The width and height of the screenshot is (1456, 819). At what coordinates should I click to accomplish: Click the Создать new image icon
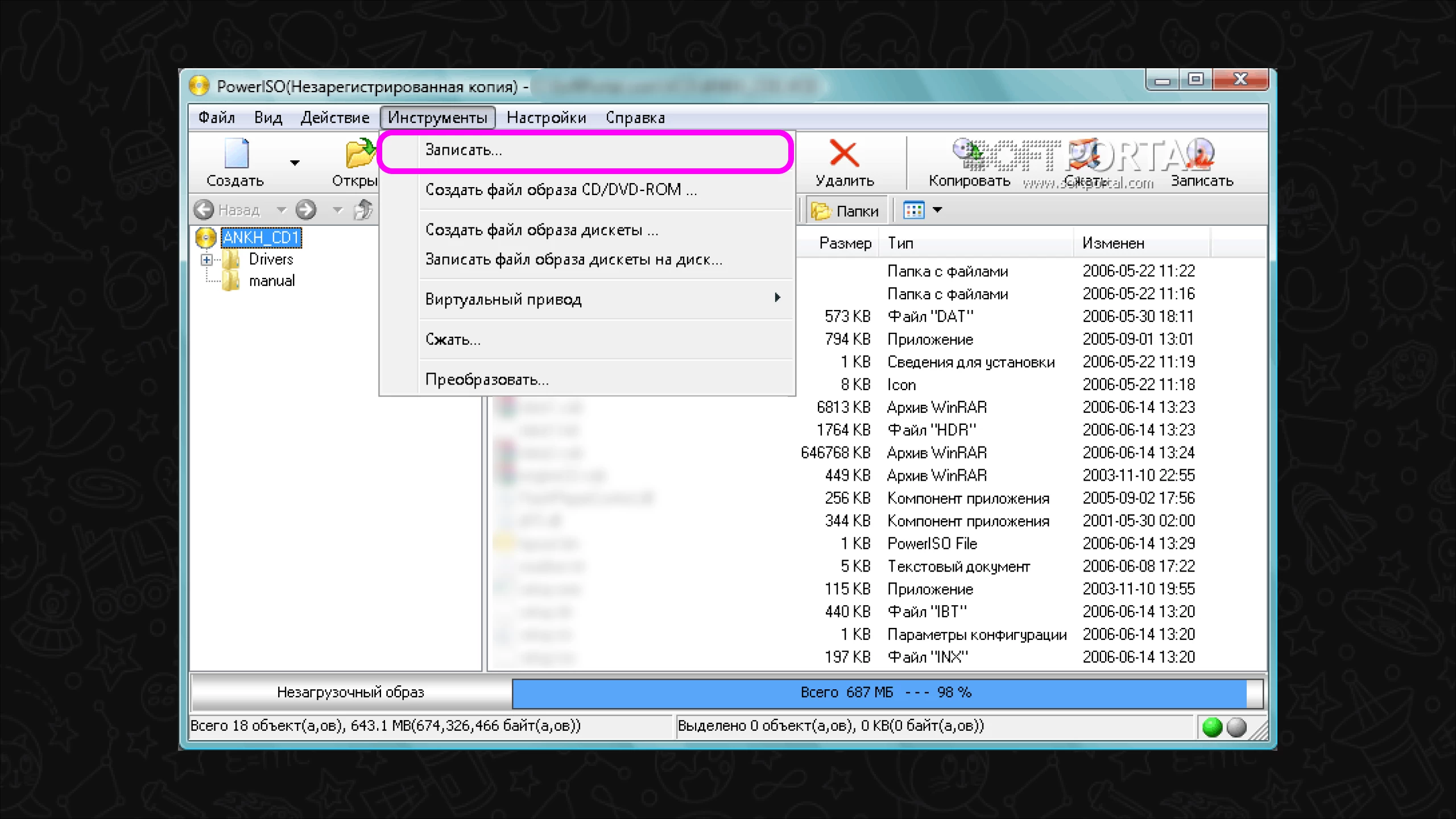(x=236, y=154)
